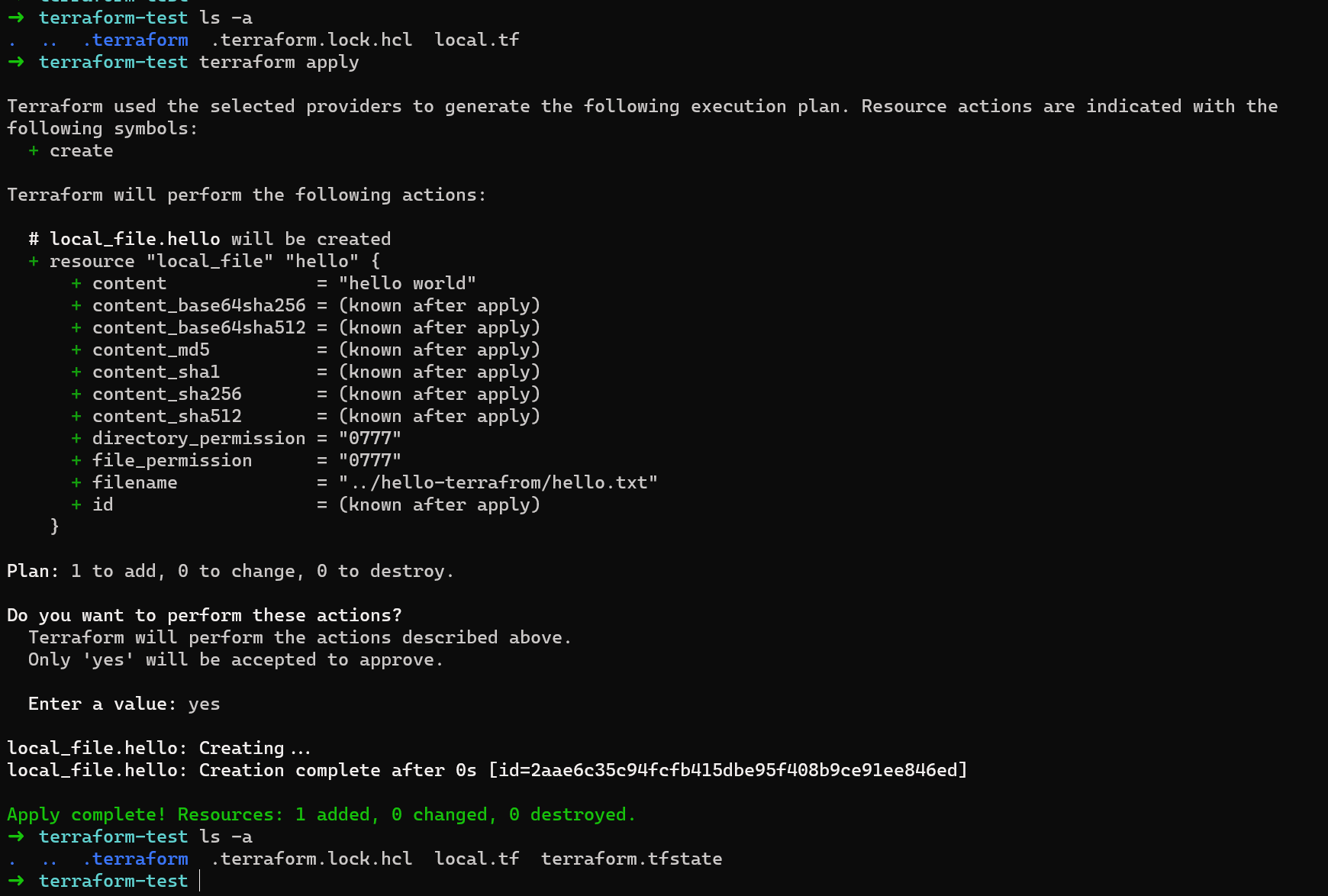
Task: Click the blue .terraform directory in the last listing
Action: tap(136, 859)
